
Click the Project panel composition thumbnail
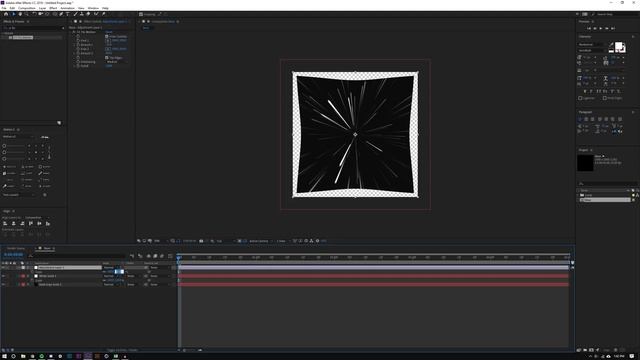point(585,163)
